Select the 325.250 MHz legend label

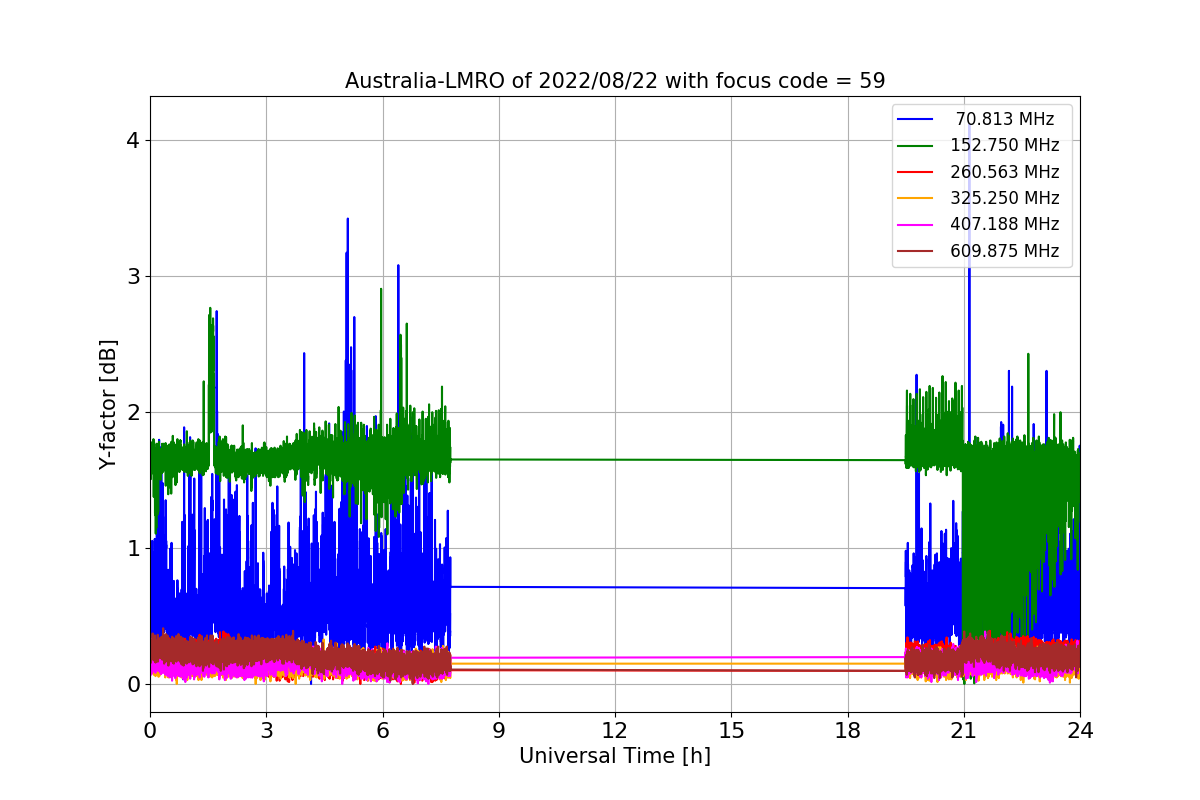point(1005,198)
